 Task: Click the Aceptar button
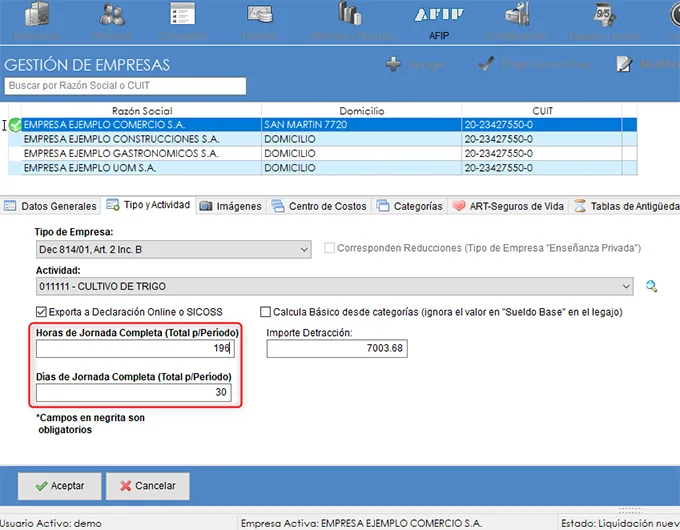click(59, 486)
